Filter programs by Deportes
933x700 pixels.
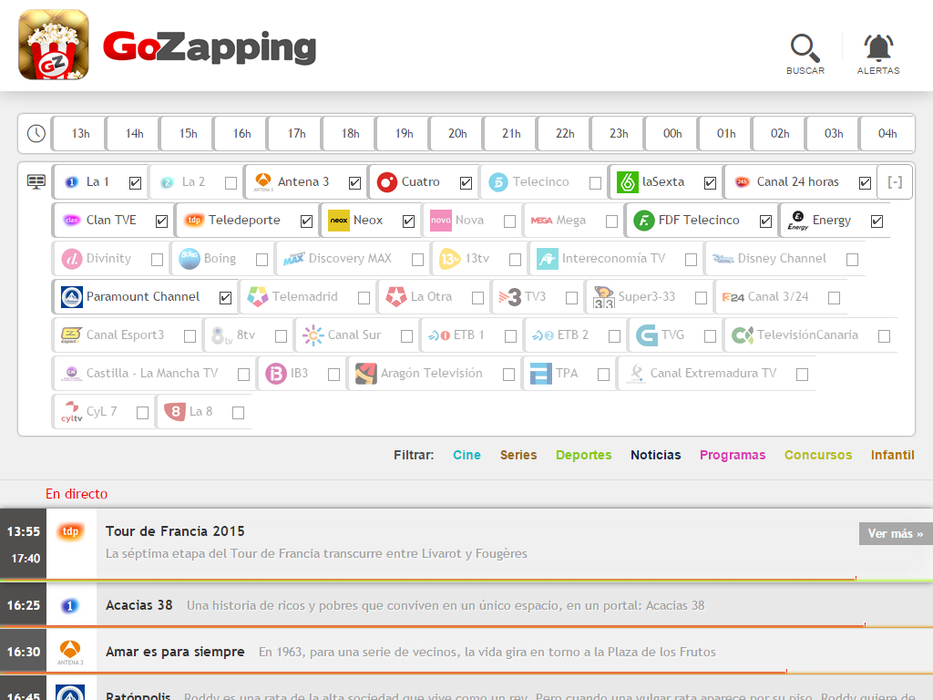click(x=583, y=455)
